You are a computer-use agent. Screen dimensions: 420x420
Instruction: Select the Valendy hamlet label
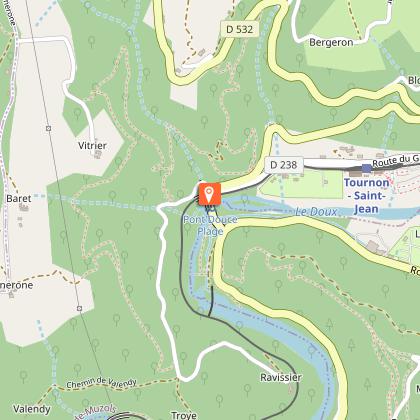coord(32,409)
